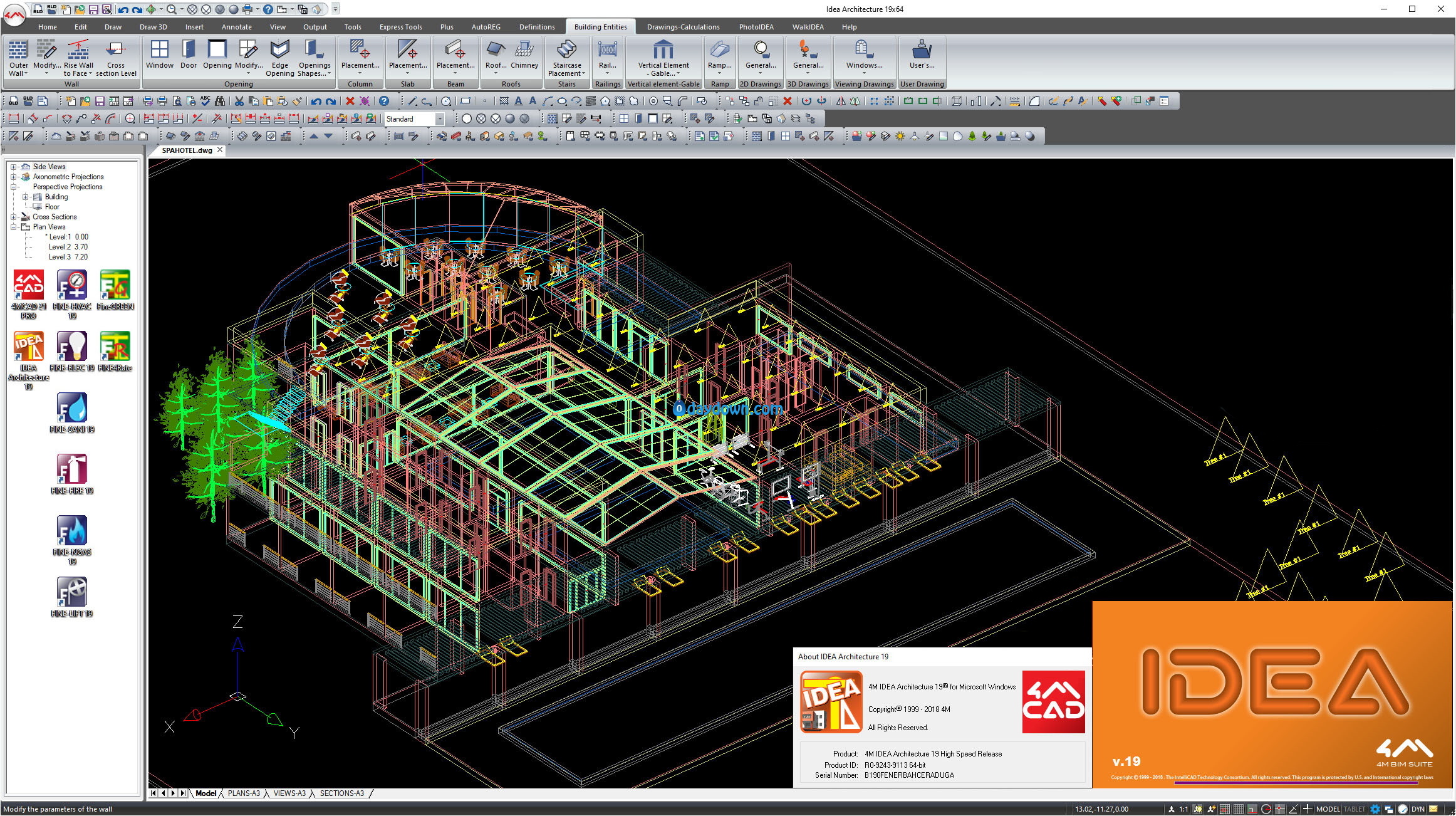The width and height of the screenshot is (1456, 816).
Task: Click the Chimney tool in Roofs group
Action: point(524,55)
